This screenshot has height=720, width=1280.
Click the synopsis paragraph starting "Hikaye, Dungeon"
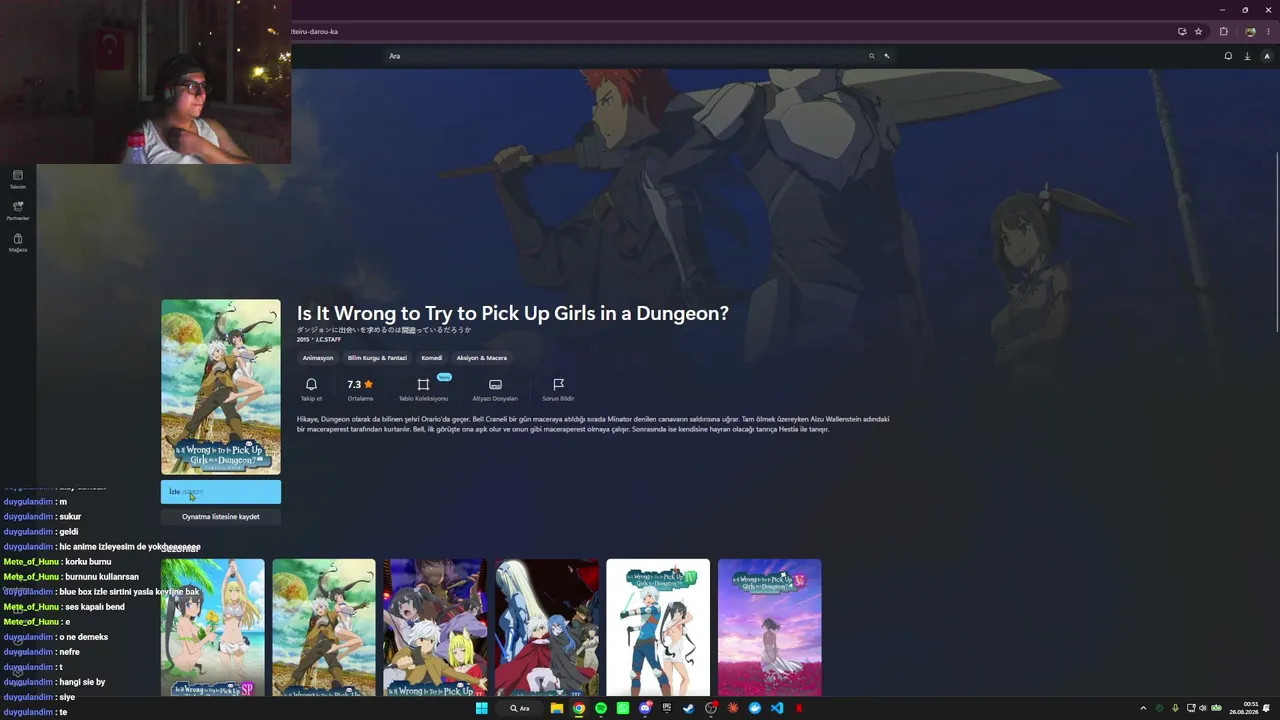click(593, 424)
